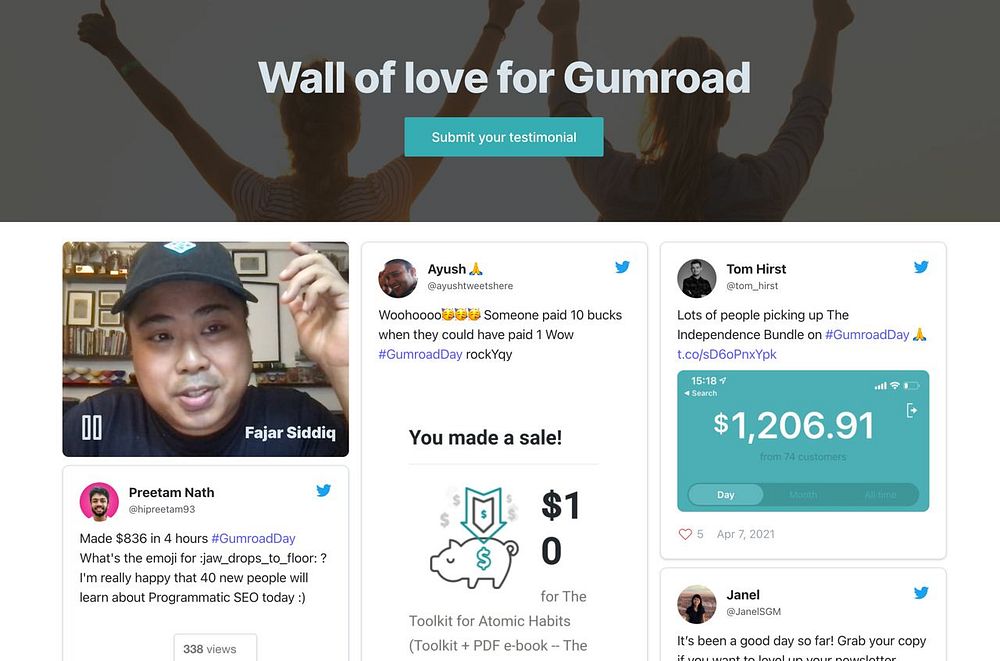Select the Month tab in earnings card
This screenshot has width=1000, height=661.
pos(803,494)
